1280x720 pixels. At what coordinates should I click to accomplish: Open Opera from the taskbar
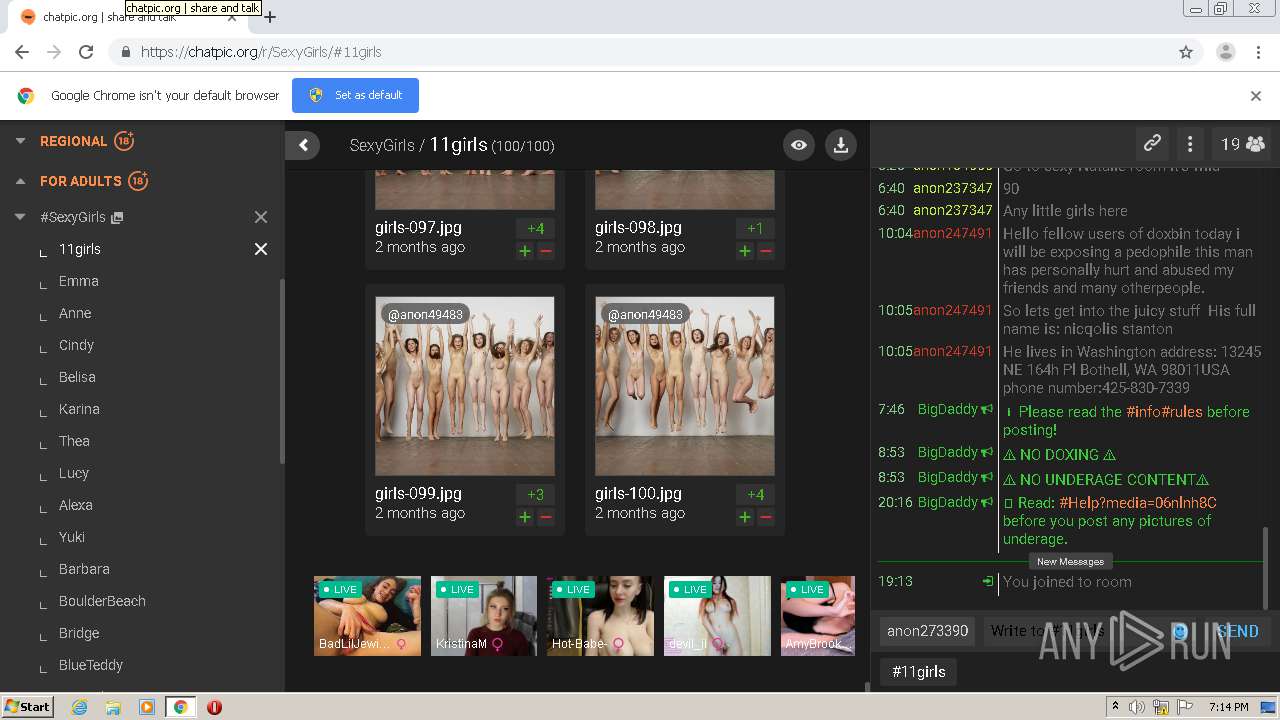click(x=214, y=707)
